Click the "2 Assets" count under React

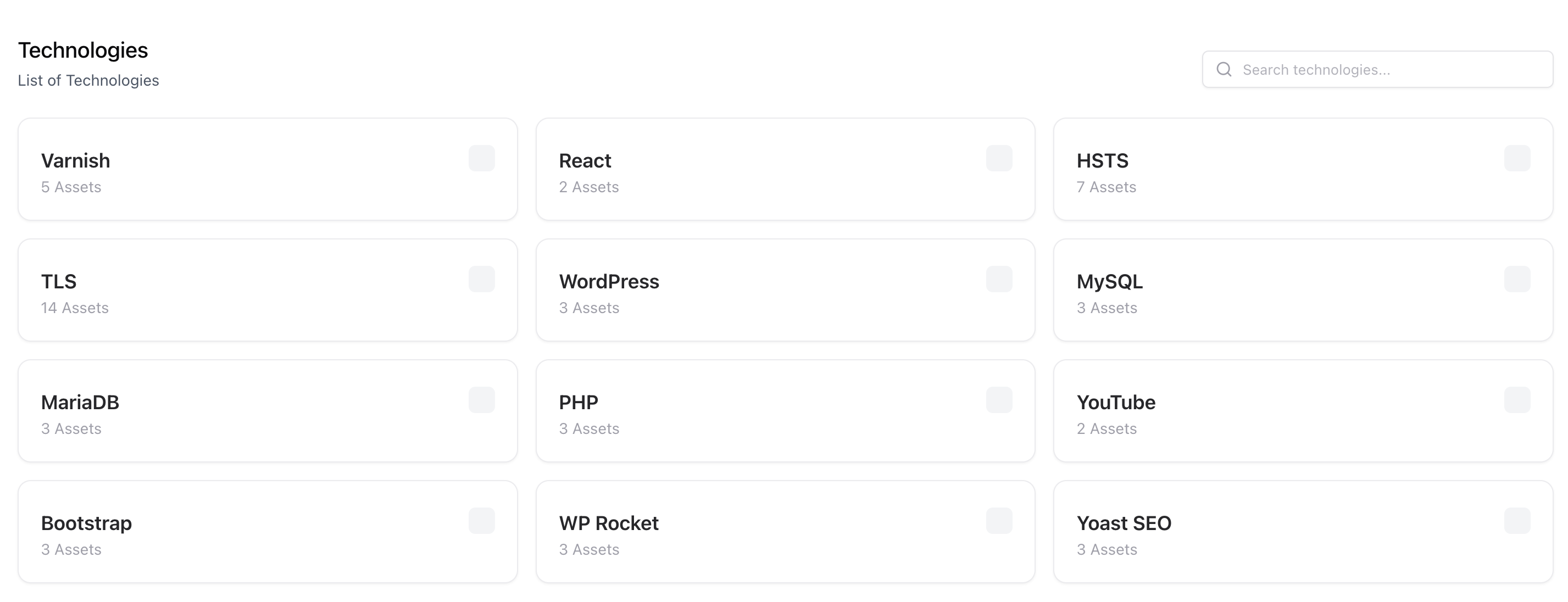tap(588, 187)
